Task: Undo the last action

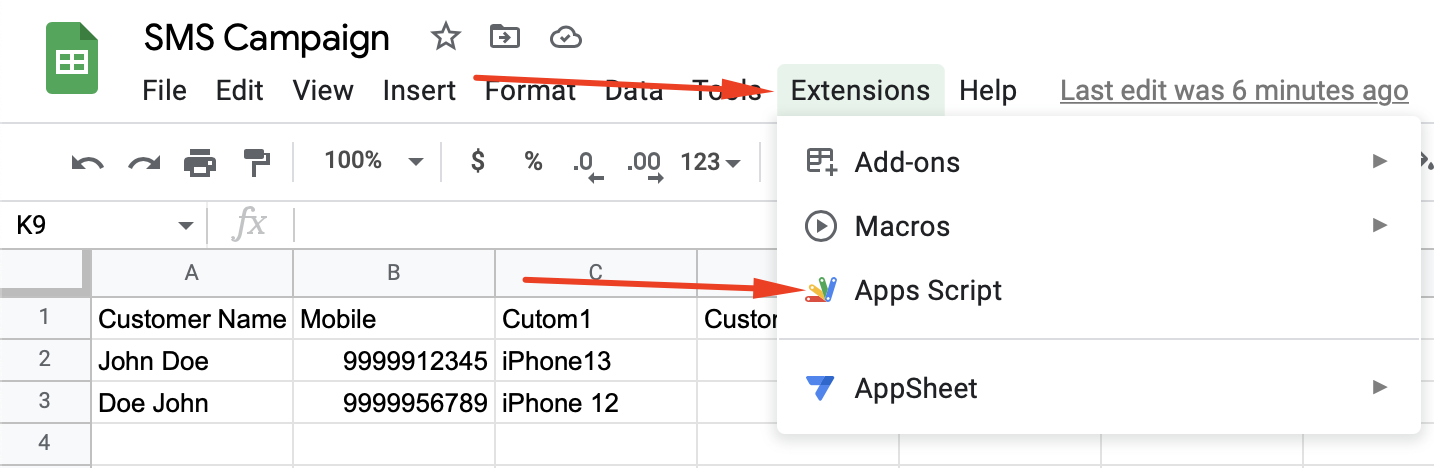Action: coord(88,162)
